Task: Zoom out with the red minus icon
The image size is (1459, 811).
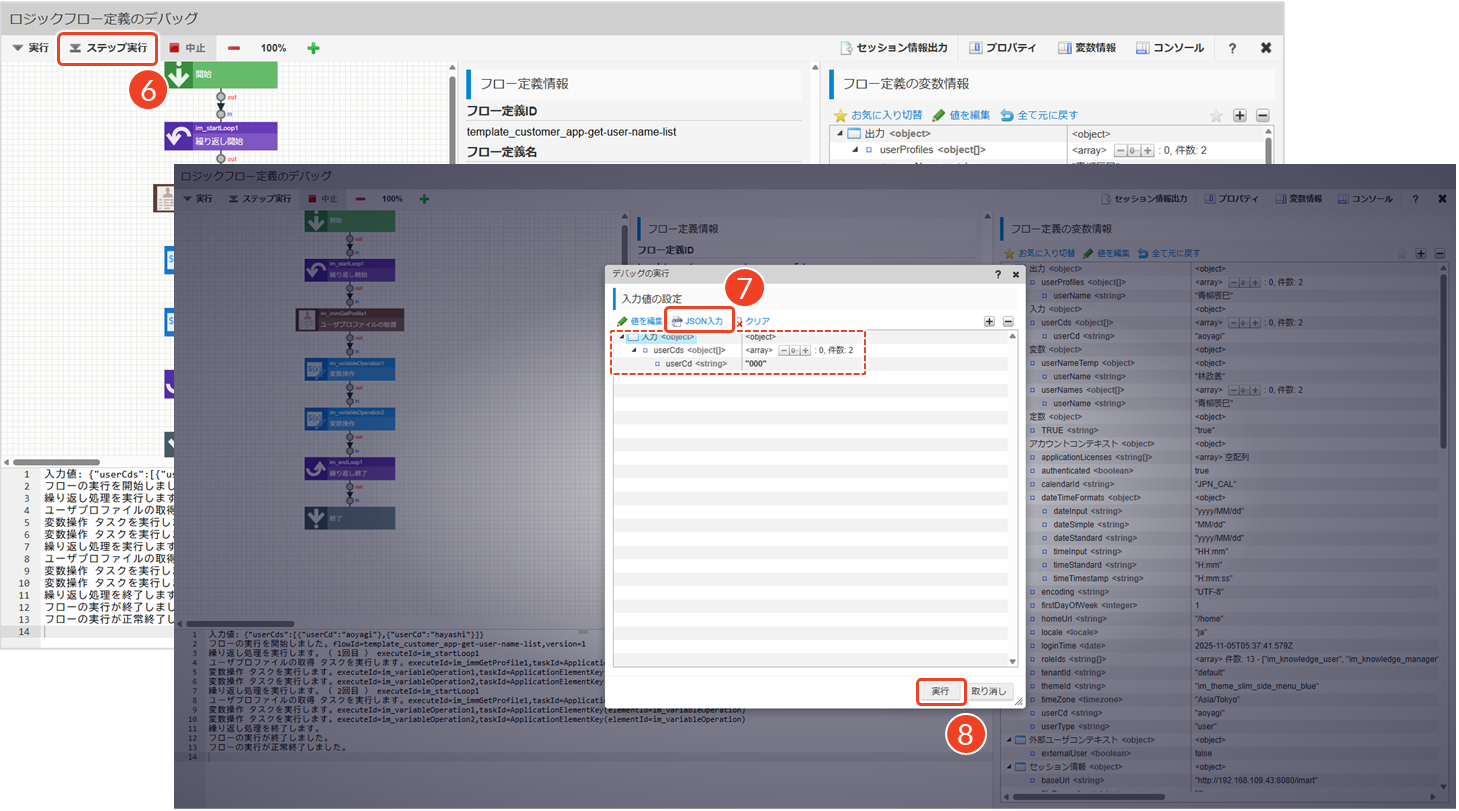Action: tap(233, 48)
